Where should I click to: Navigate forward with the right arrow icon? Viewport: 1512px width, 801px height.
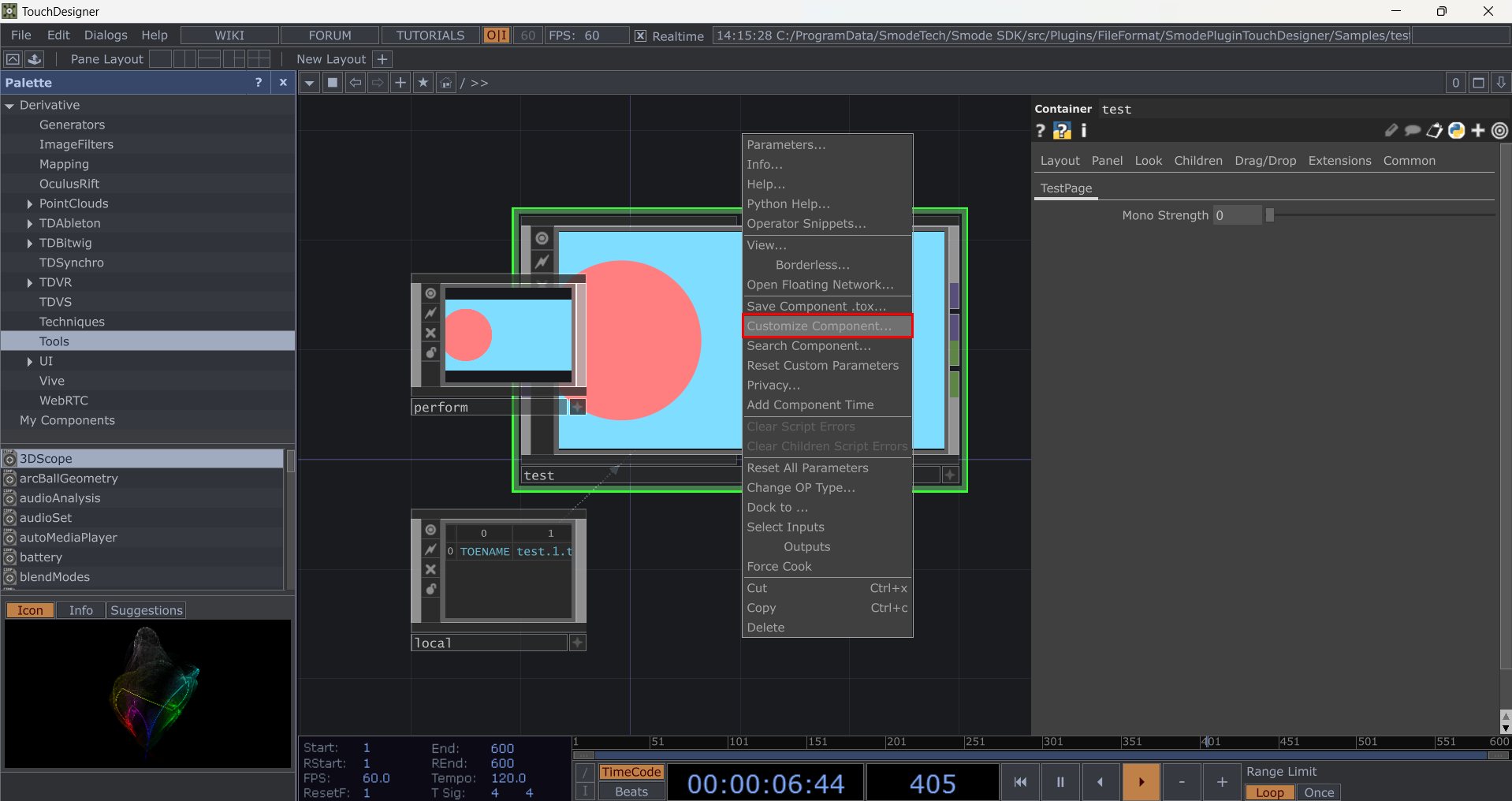pyautogui.click(x=378, y=83)
